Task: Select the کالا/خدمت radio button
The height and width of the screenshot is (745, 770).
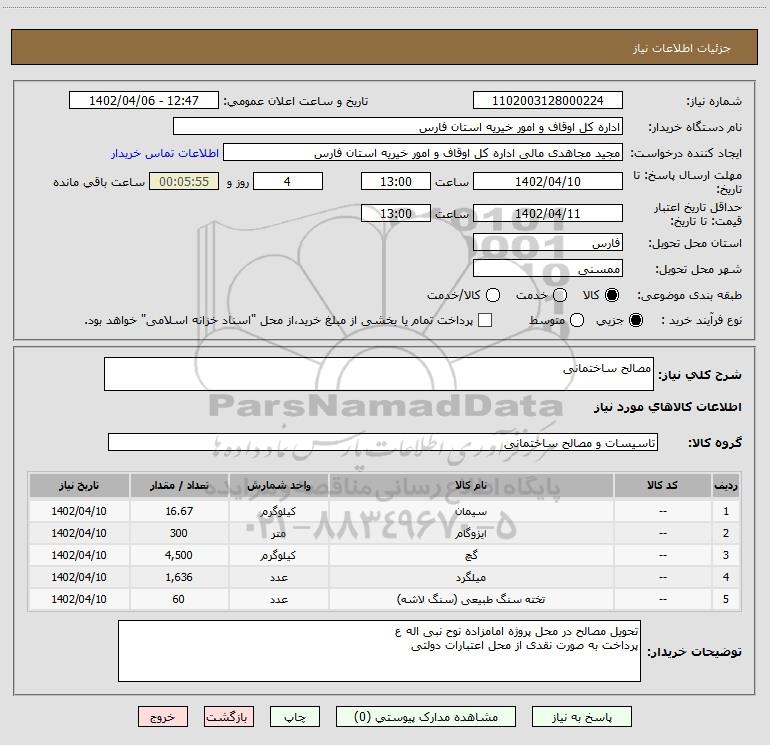Action: point(493,295)
